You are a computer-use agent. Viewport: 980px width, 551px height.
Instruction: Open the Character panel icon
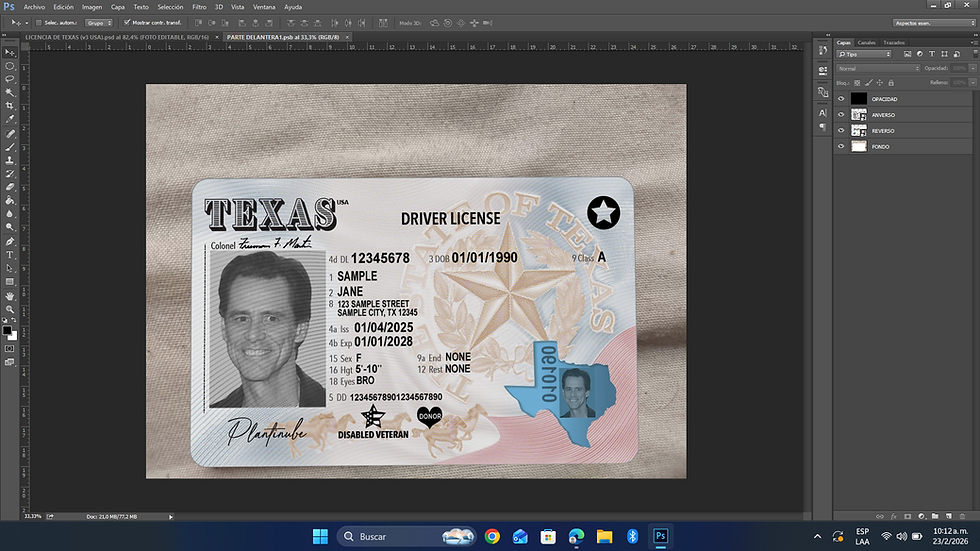tap(822, 113)
